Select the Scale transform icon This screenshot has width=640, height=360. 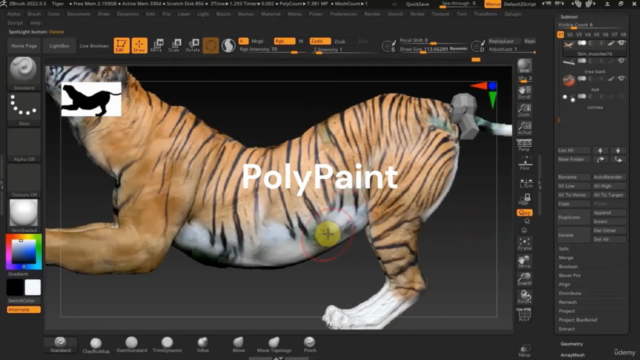[175, 45]
